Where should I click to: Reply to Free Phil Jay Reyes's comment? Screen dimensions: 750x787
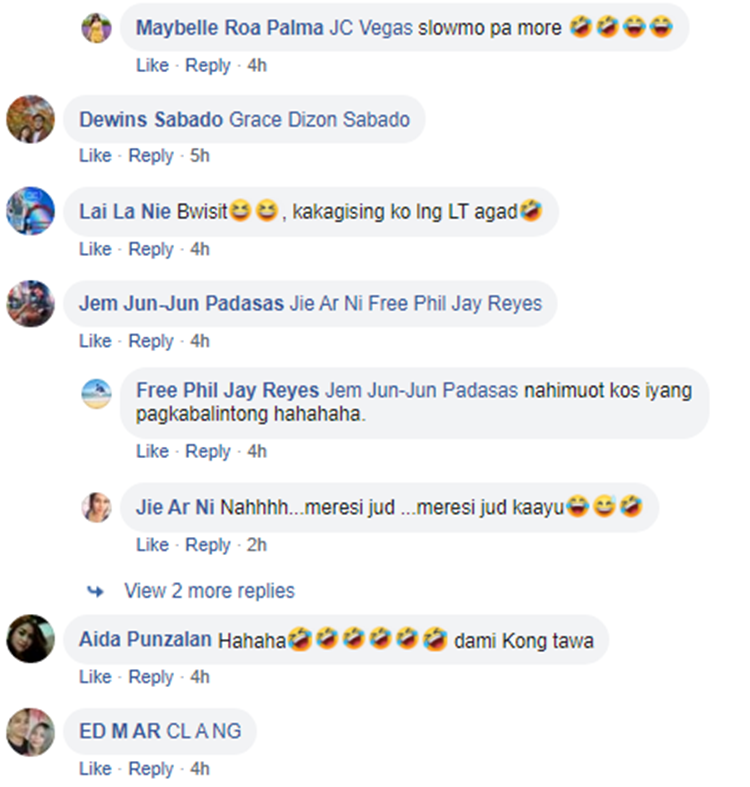pyautogui.click(x=208, y=452)
